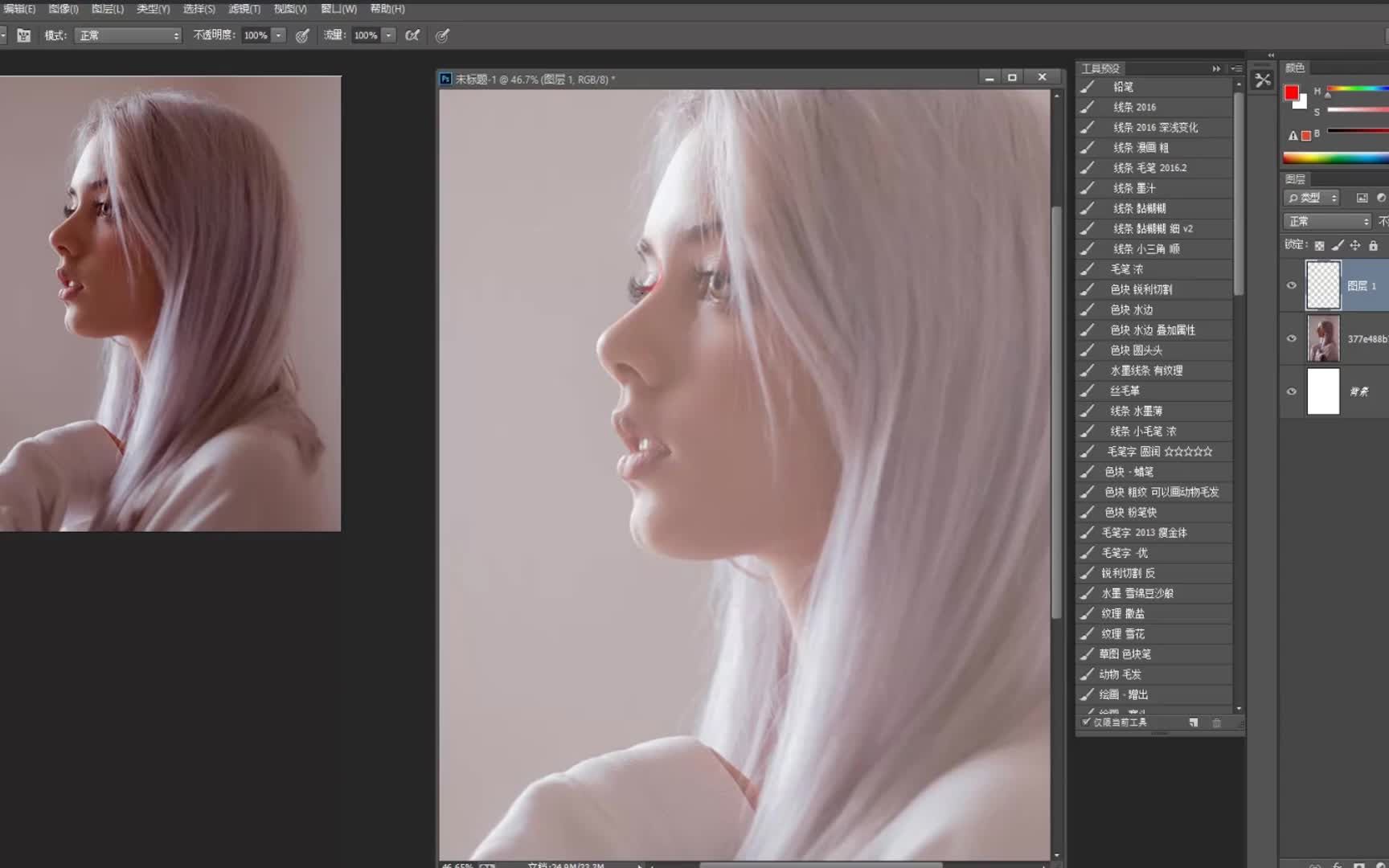The image size is (1389, 868).
Task: Collapse the right panel dock arrows
Action: tap(1271, 55)
